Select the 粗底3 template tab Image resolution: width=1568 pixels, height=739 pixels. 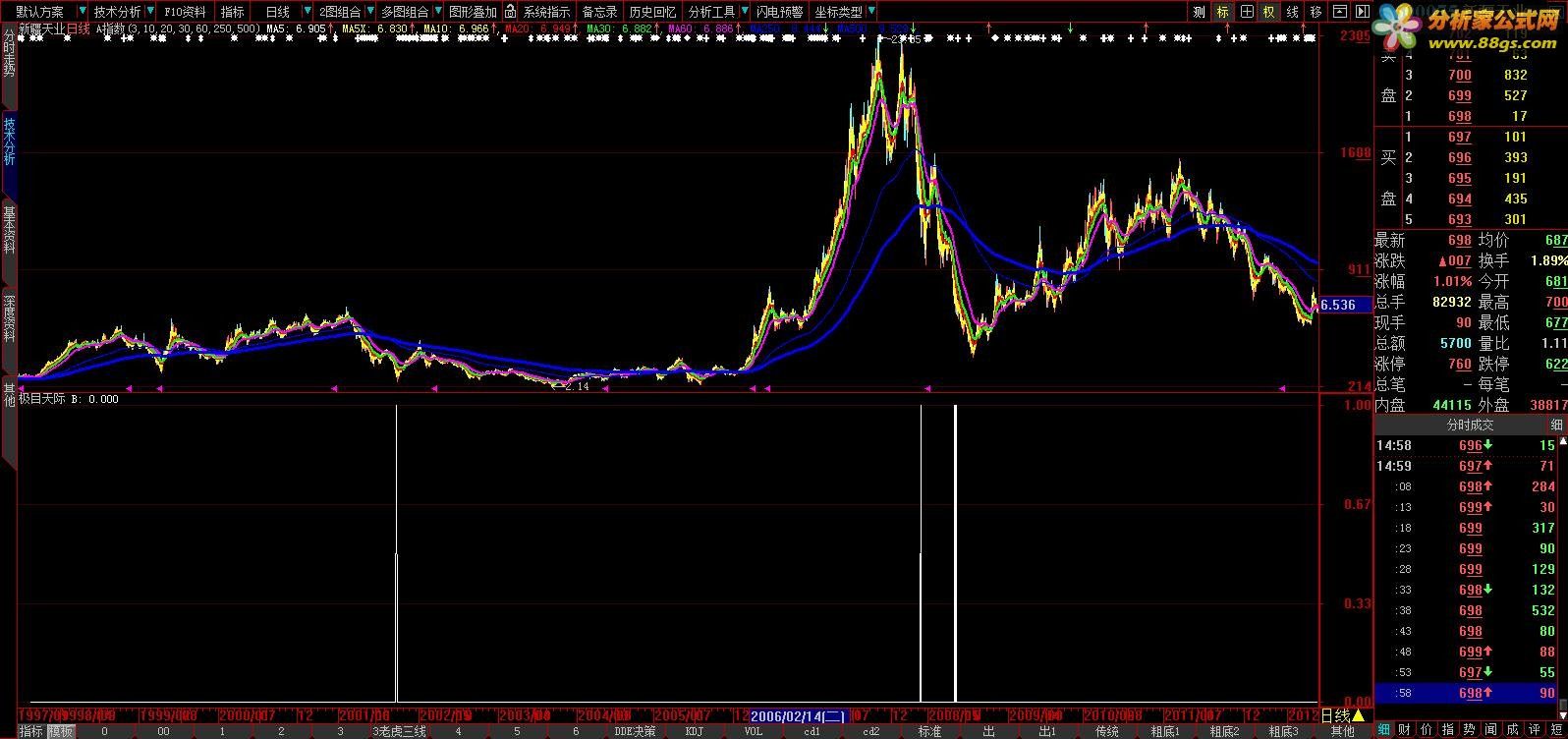(x=1283, y=731)
